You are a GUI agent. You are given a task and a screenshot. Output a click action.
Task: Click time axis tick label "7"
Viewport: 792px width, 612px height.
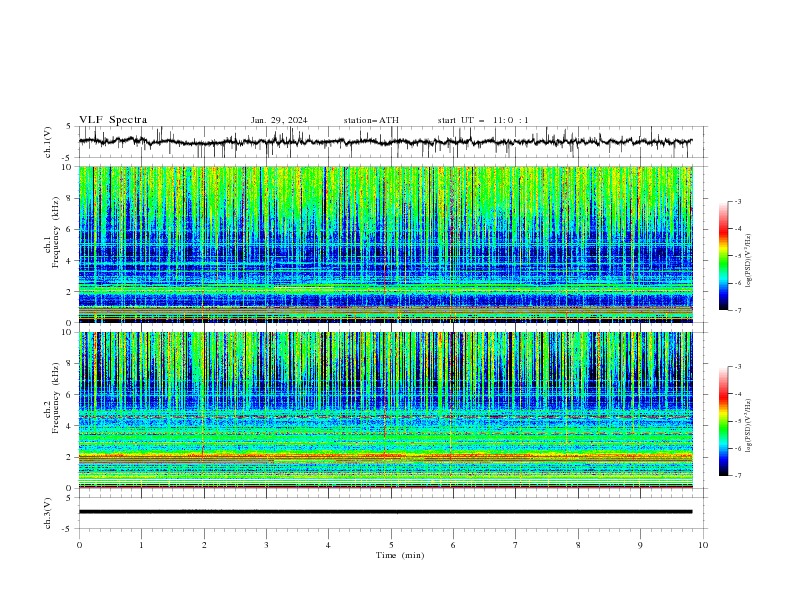pos(516,545)
